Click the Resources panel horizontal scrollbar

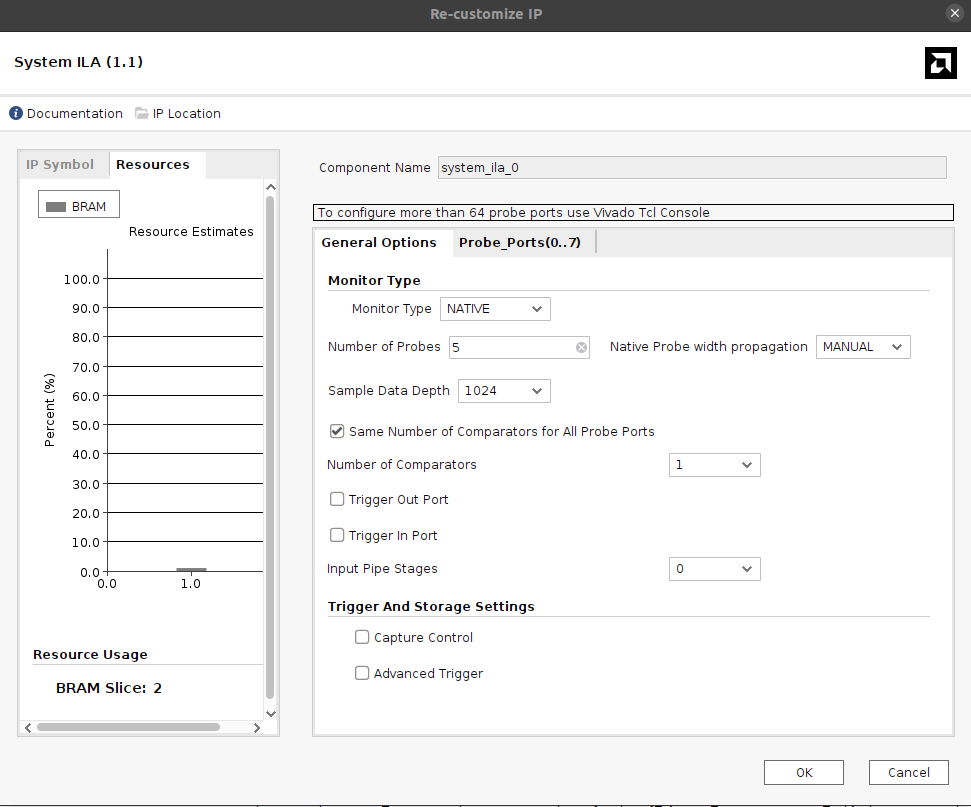(128, 727)
